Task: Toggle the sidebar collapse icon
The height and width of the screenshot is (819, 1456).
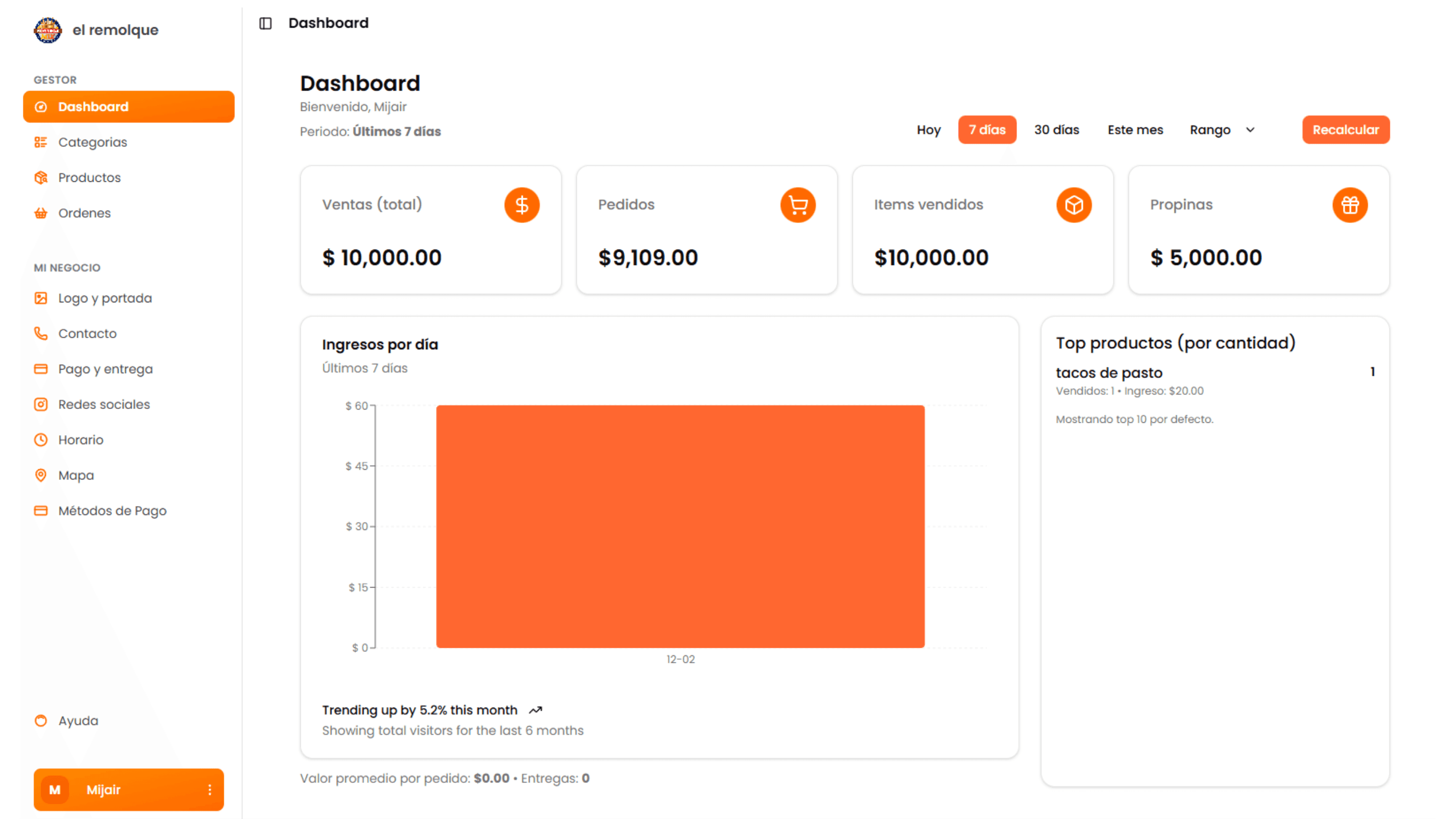Action: click(x=265, y=23)
